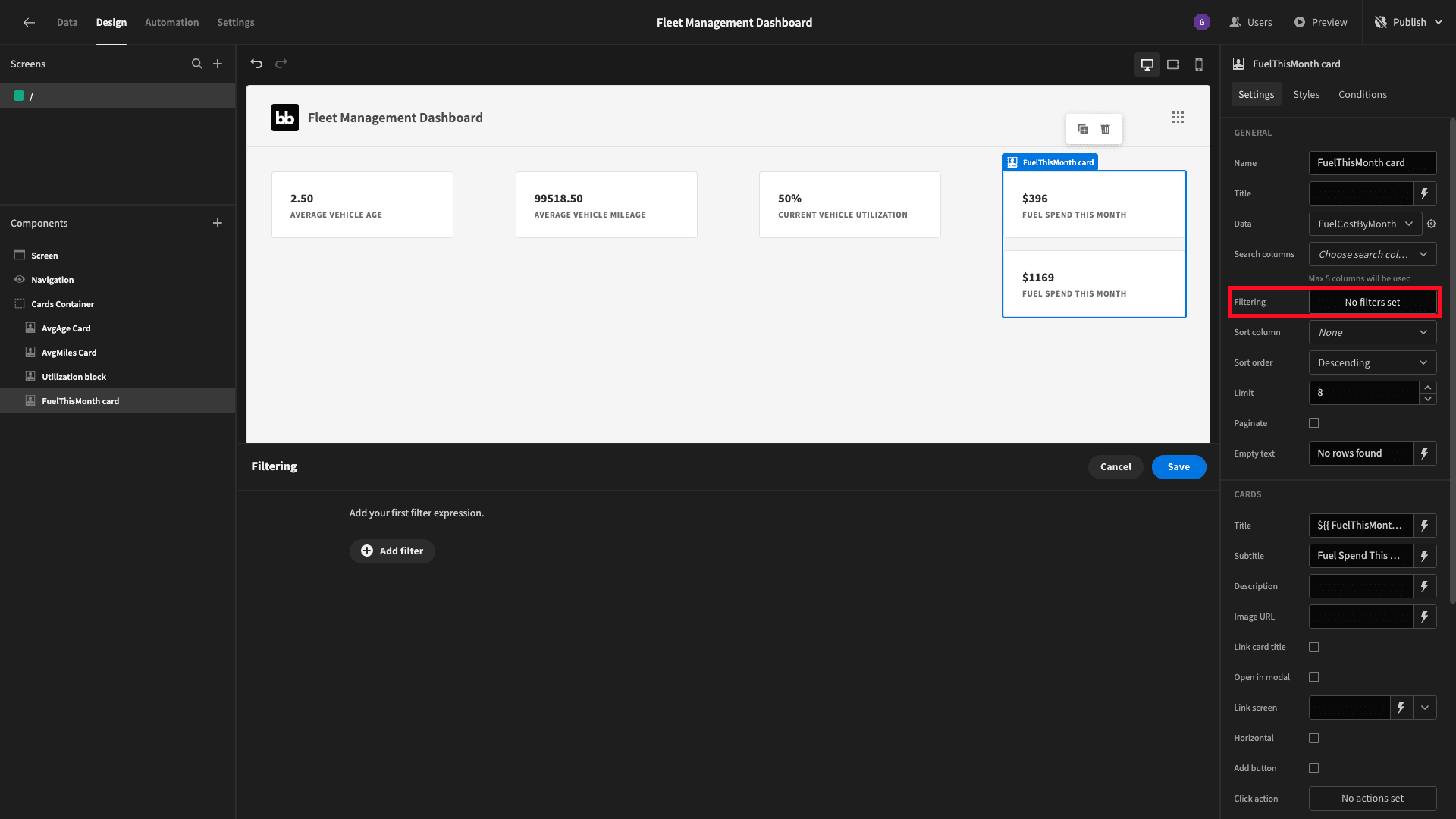This screenshot has width=1456, height=819.
Task: Redo the last change
Action: tap(281, 64)
